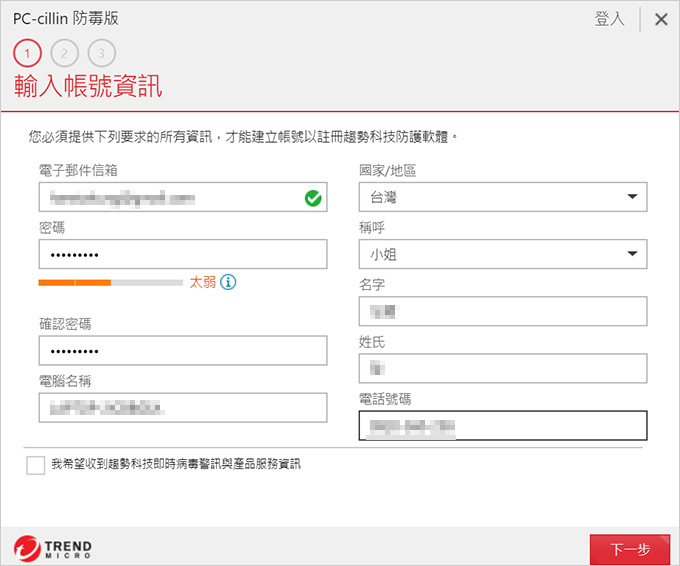The width and height of the screenshot is (680, 566).
Task: Click the green email validation checkmark
Action: click(313, 198)
